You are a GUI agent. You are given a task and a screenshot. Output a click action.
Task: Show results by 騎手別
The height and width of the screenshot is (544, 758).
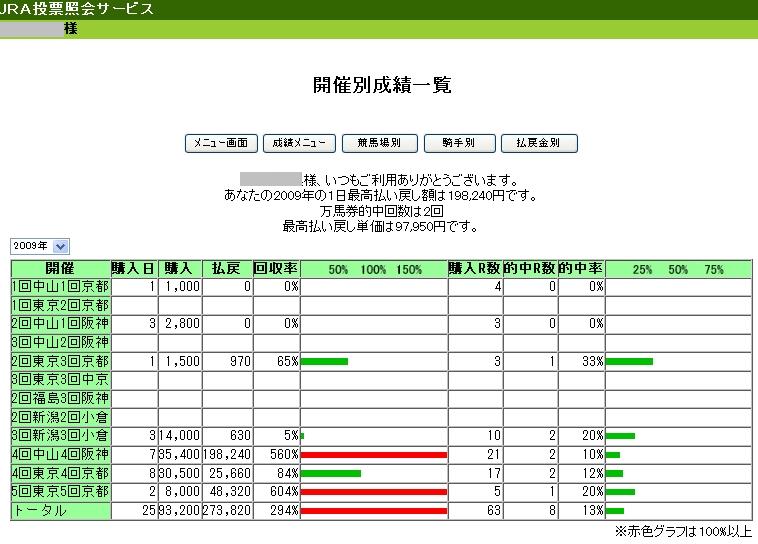[459, 143]
